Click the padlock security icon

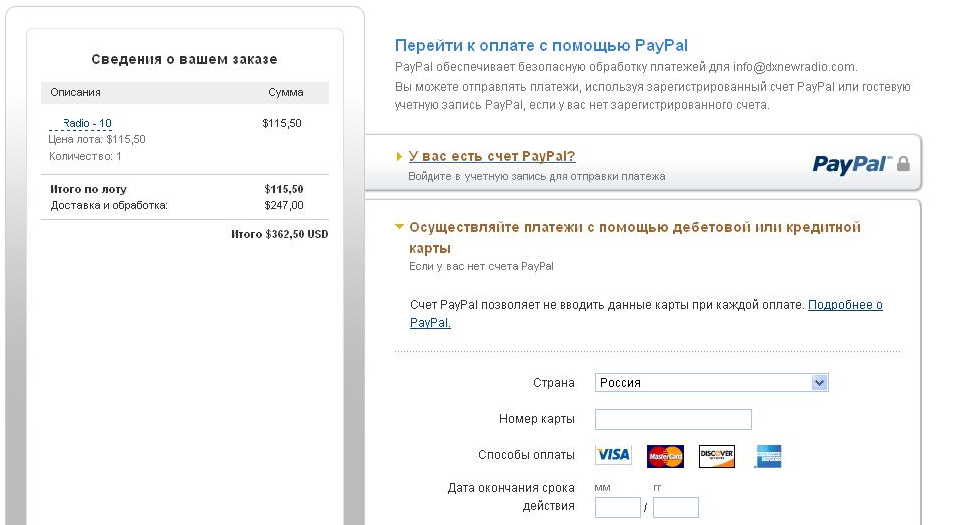tap(903, 163)
